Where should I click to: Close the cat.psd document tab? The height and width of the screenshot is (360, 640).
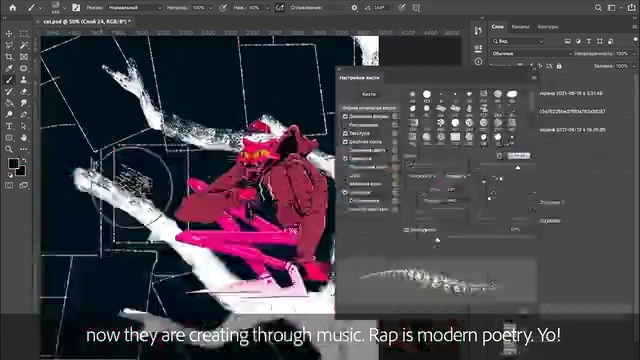coord(38,22)
